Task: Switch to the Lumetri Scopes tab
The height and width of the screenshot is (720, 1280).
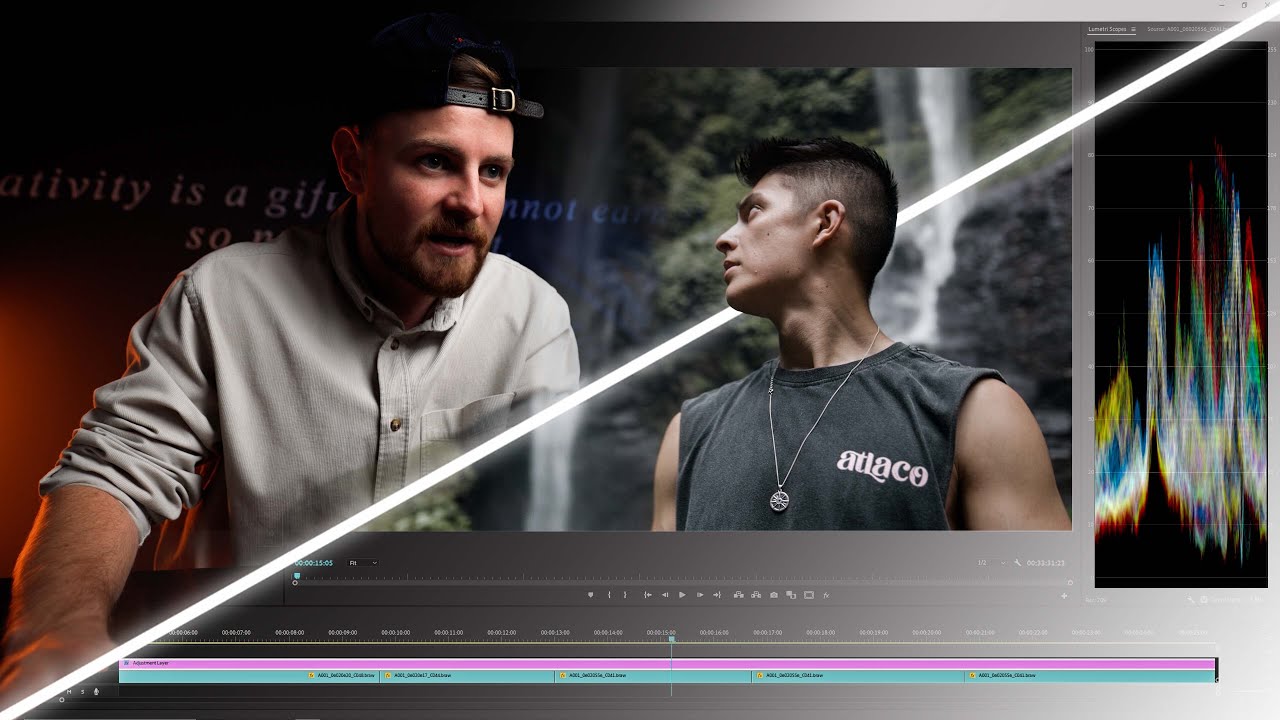Action: click(1107, 29)
